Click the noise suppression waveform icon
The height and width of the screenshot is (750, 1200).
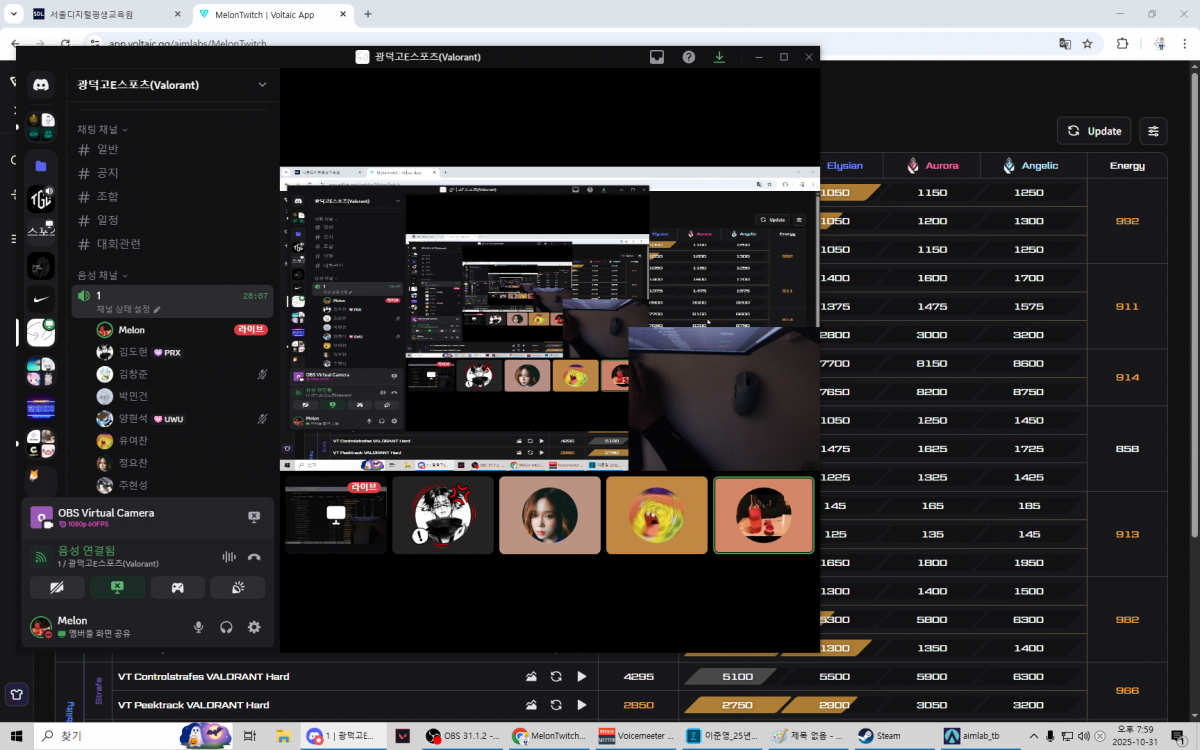coord(228,557)
